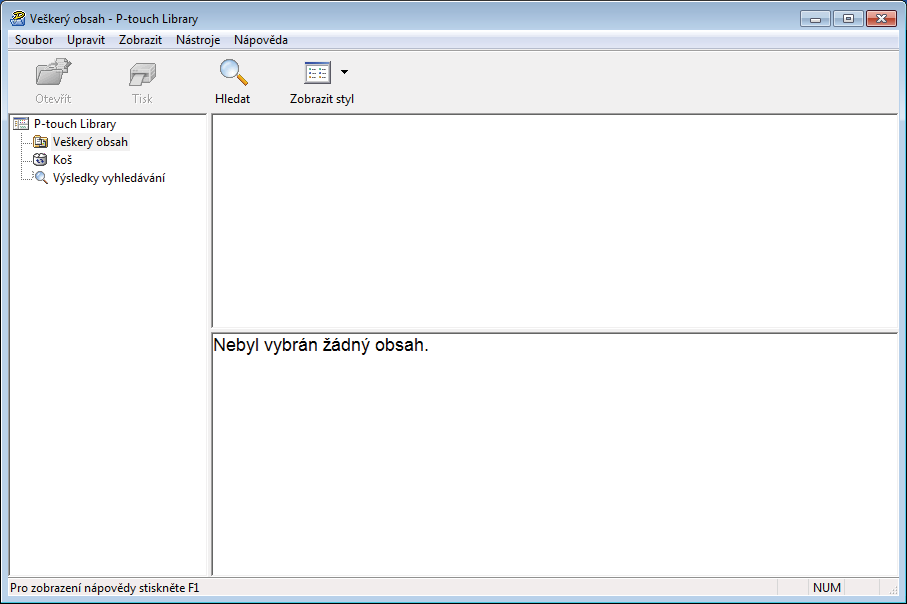Viewport: 907px width, 604px height.
Task: Click the Hledat magnifying glass icon
Action: [233, 73]
